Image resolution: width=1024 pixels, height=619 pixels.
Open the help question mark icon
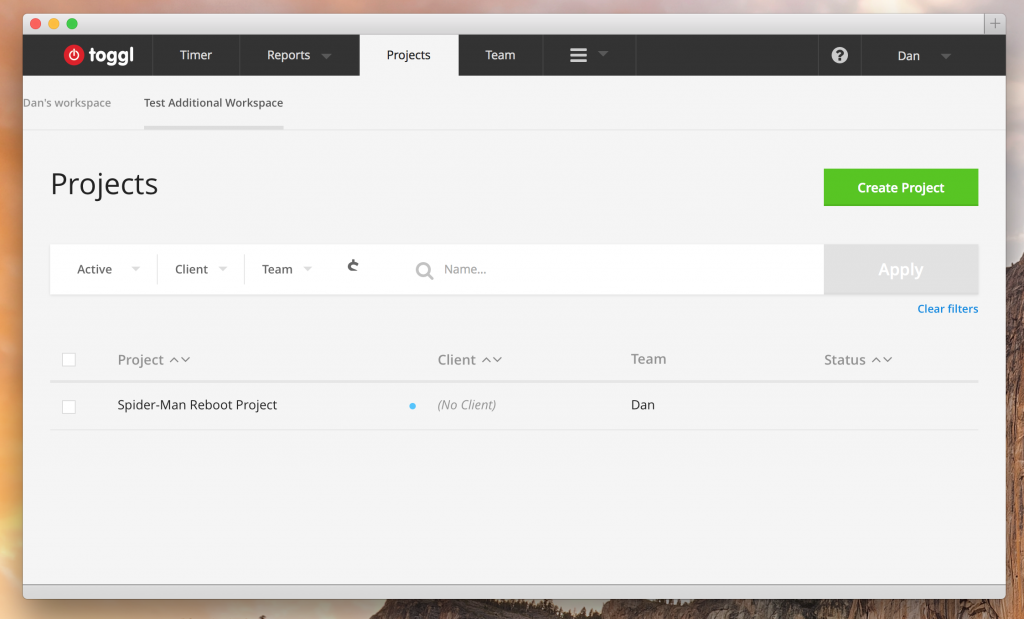pyautogui.click(x=840, y=55)
